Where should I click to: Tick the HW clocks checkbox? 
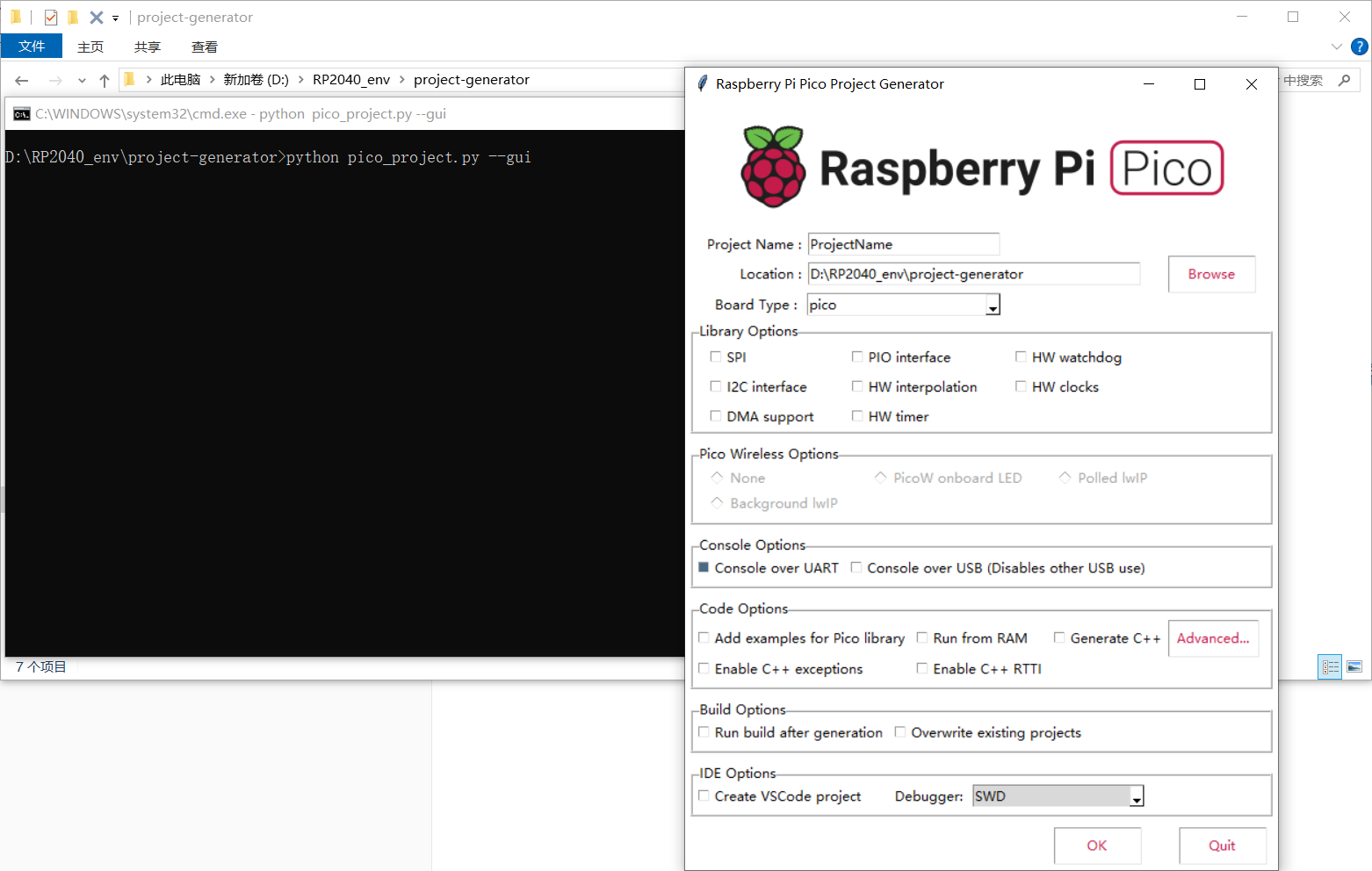[1021, 386]
